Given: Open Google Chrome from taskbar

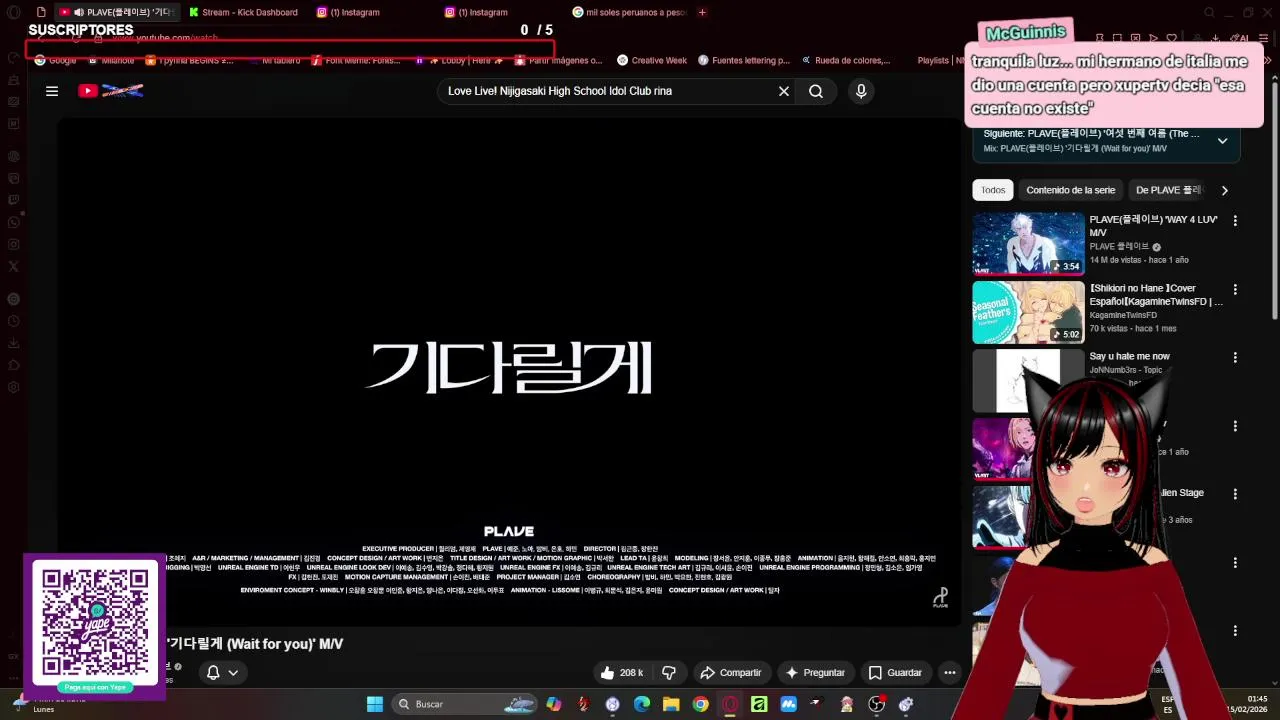Looking at the screenshot, I should (701, 704).
